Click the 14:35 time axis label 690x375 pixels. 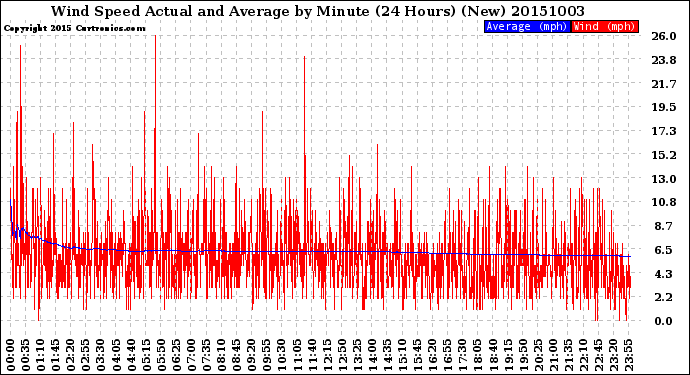coord(387,355)
